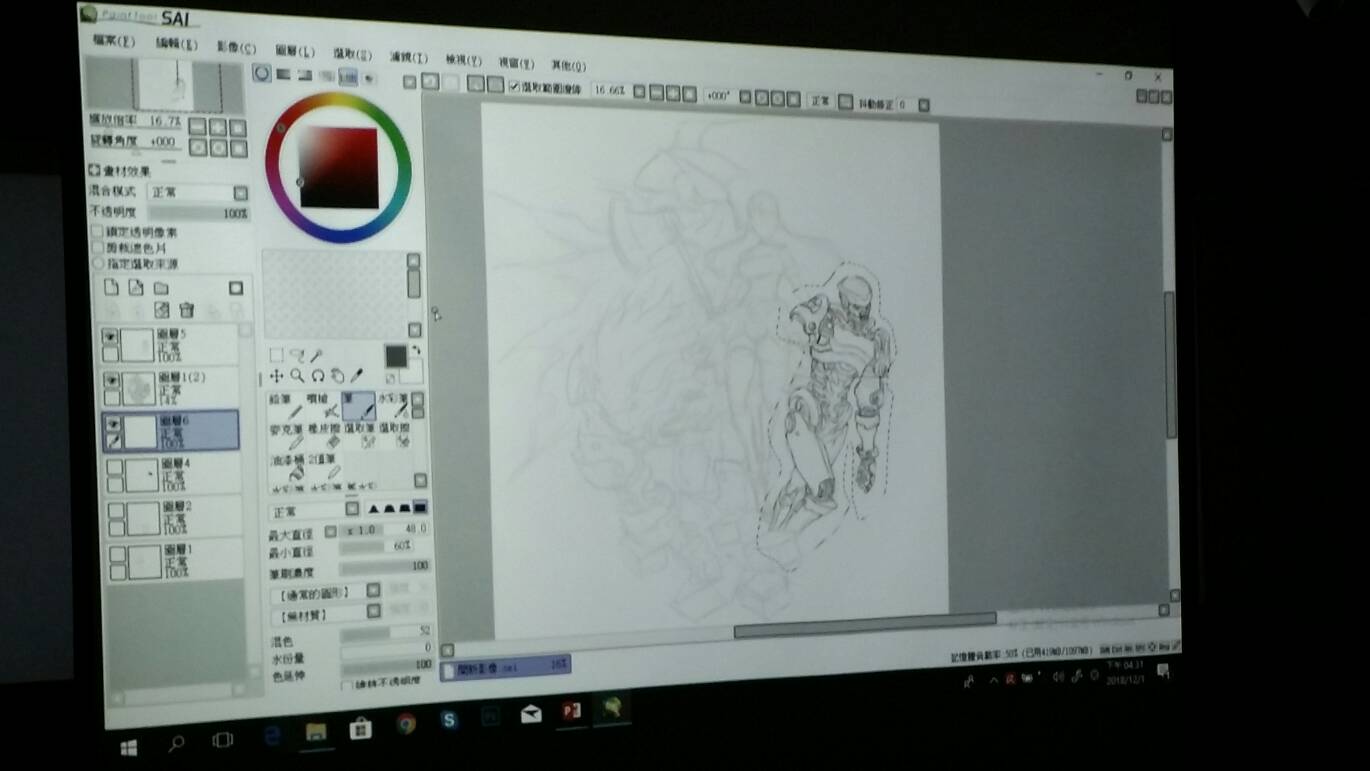The width and height of the screenshot is (1370, 771).
Task: Show the RGB slider panel
Action: (x=283, y=74)
